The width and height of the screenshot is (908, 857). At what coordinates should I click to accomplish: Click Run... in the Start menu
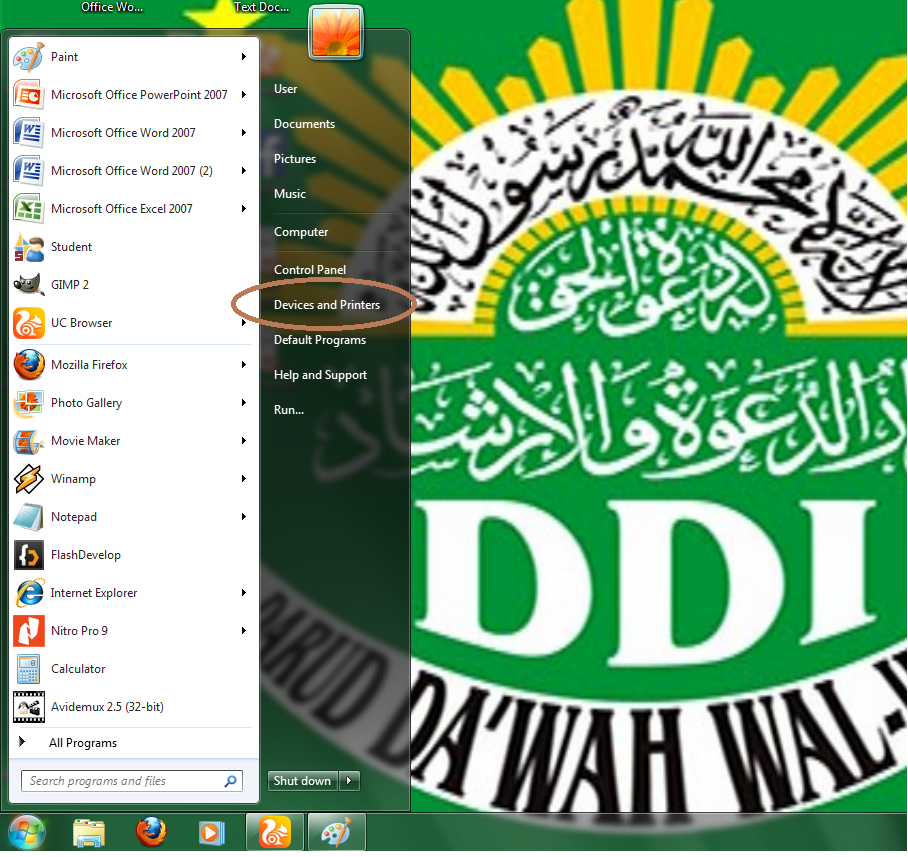coord(288,410)
